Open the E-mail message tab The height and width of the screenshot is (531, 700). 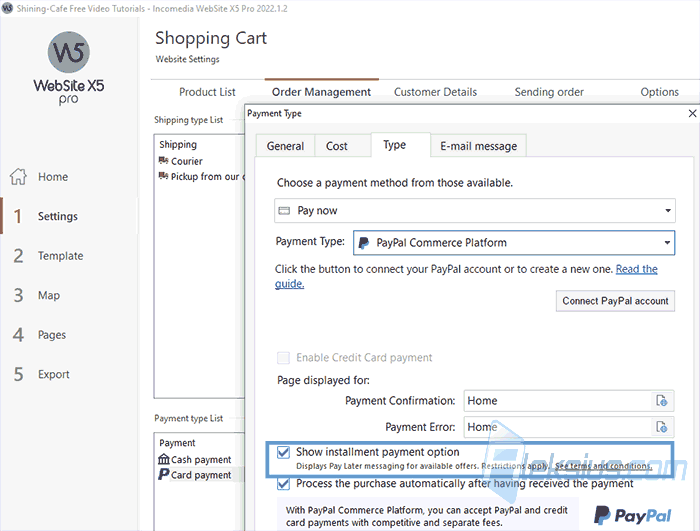(479, 146)
